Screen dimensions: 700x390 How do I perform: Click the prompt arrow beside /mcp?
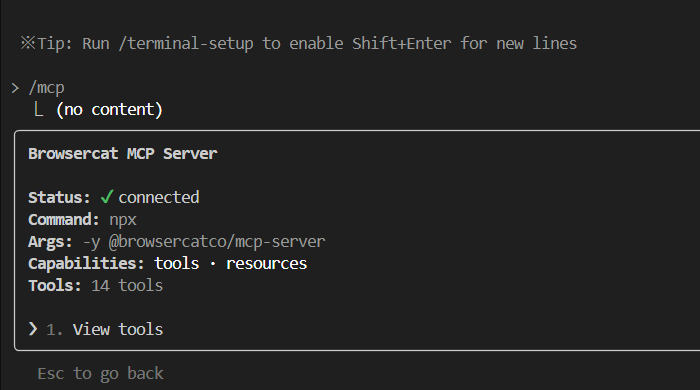click(15, 88)
